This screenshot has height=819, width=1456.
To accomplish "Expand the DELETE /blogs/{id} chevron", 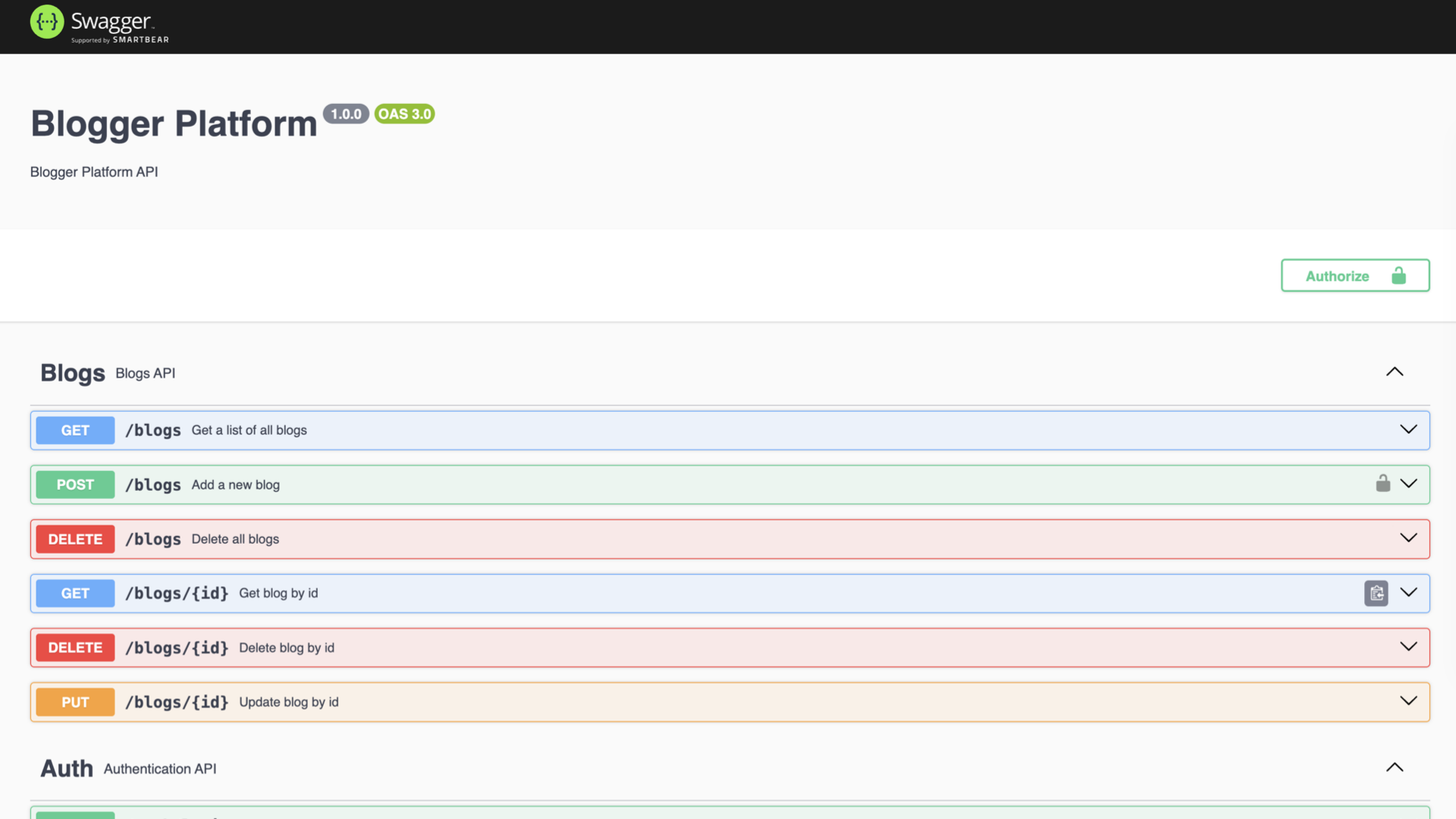I will point(1408,646).
